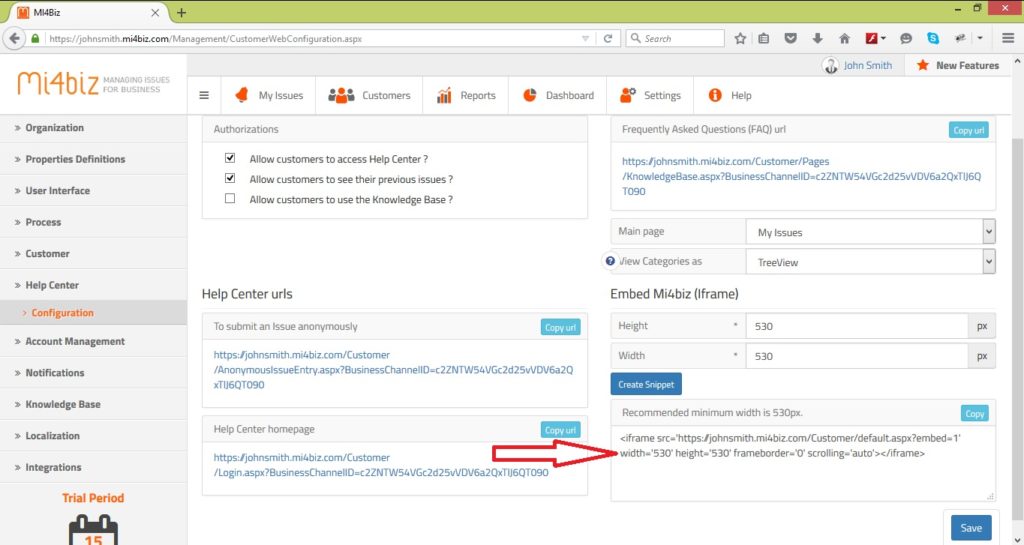Expand the Knowledge Base sidebar section
1024x545 pixels.
[62, 404]
